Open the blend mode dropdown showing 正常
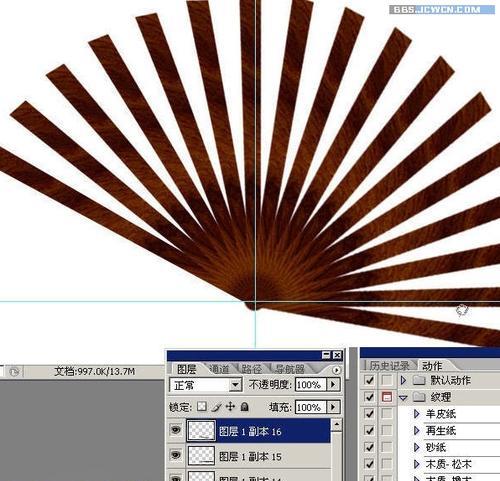The image size is (500, 481). point(235,385)
